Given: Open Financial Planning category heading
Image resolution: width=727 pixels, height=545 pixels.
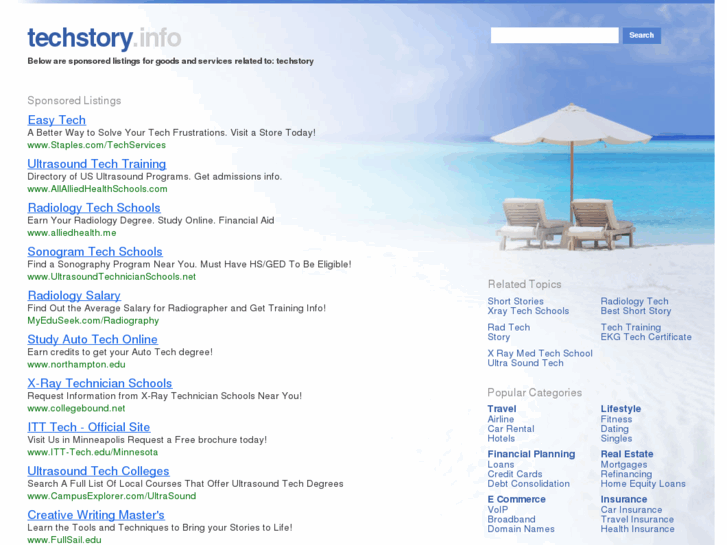Looking at the screenshot, I should point(531,455).
